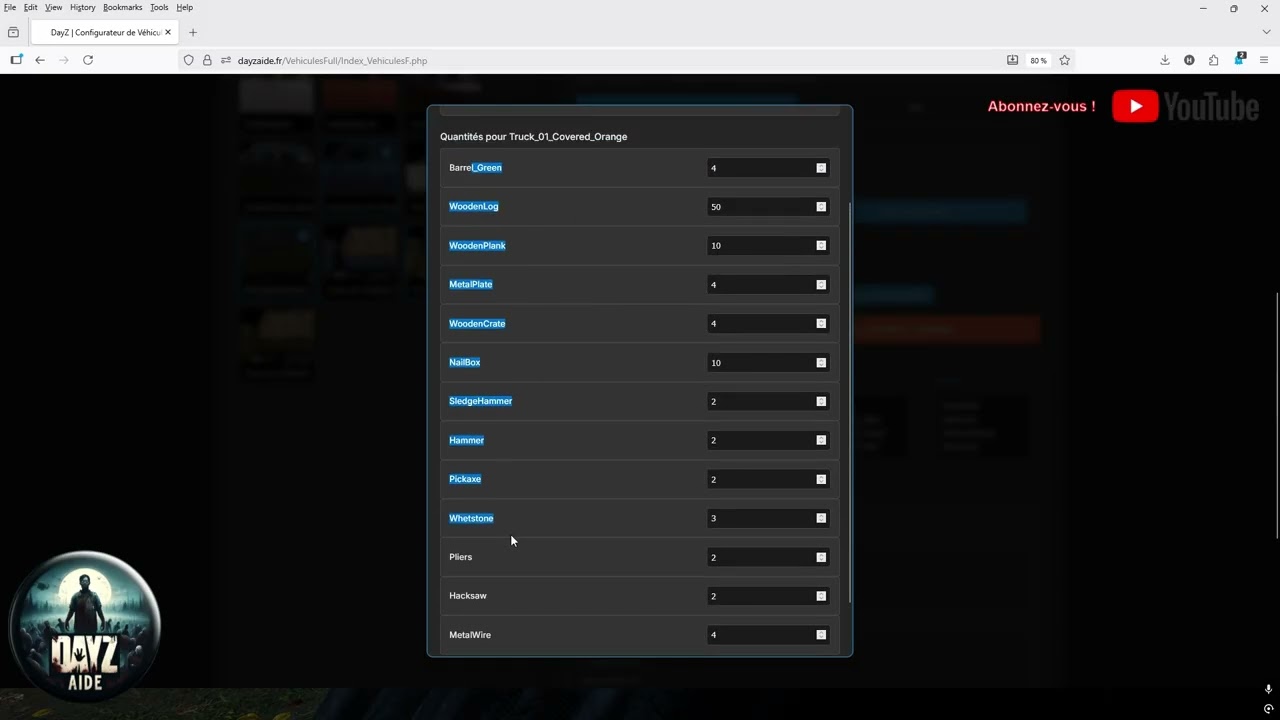
Task: Open the Bookmarks menu
Action: 123,7
